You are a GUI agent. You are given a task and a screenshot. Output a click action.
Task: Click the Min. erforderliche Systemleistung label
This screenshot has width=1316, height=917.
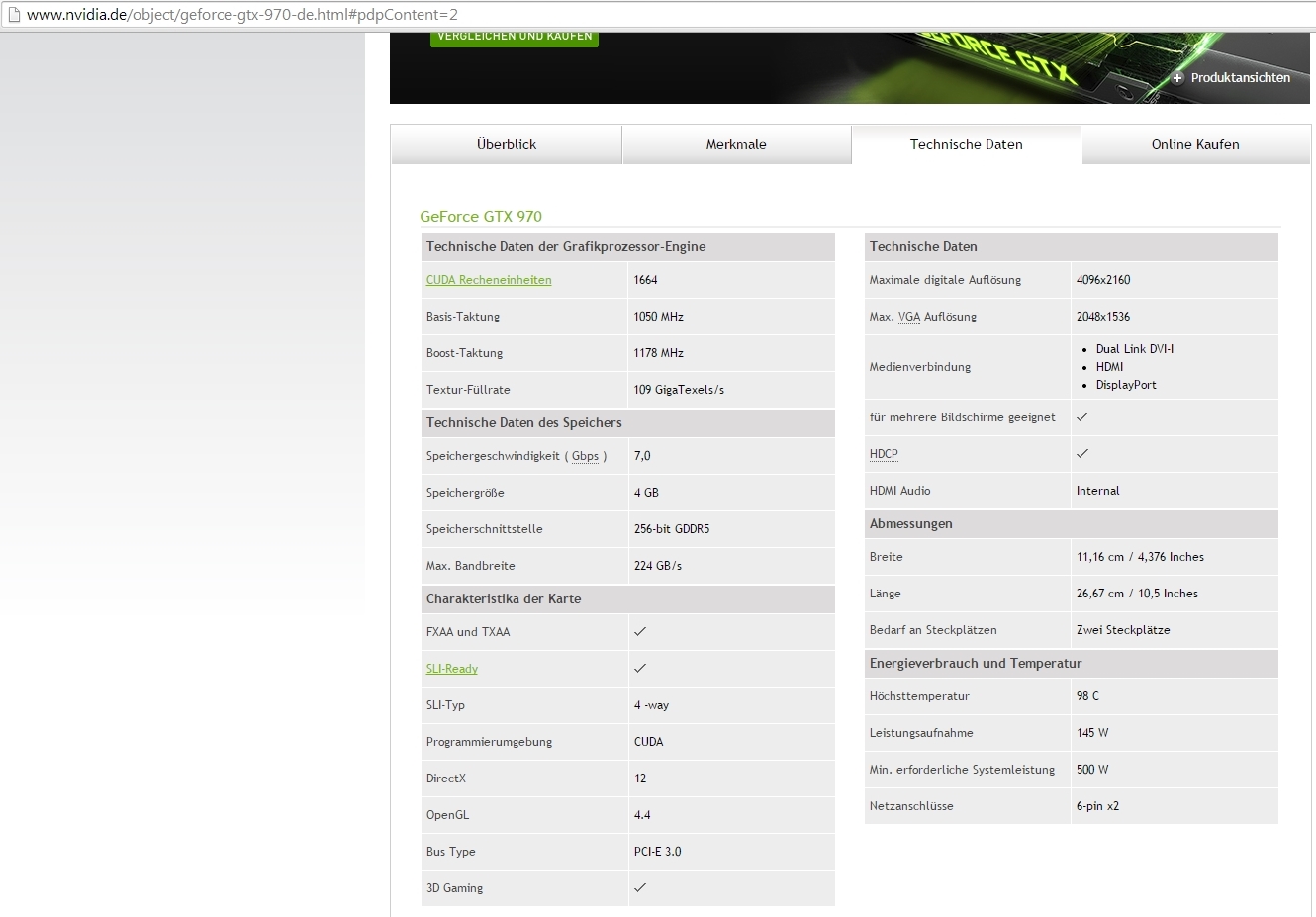pos(962,770)
